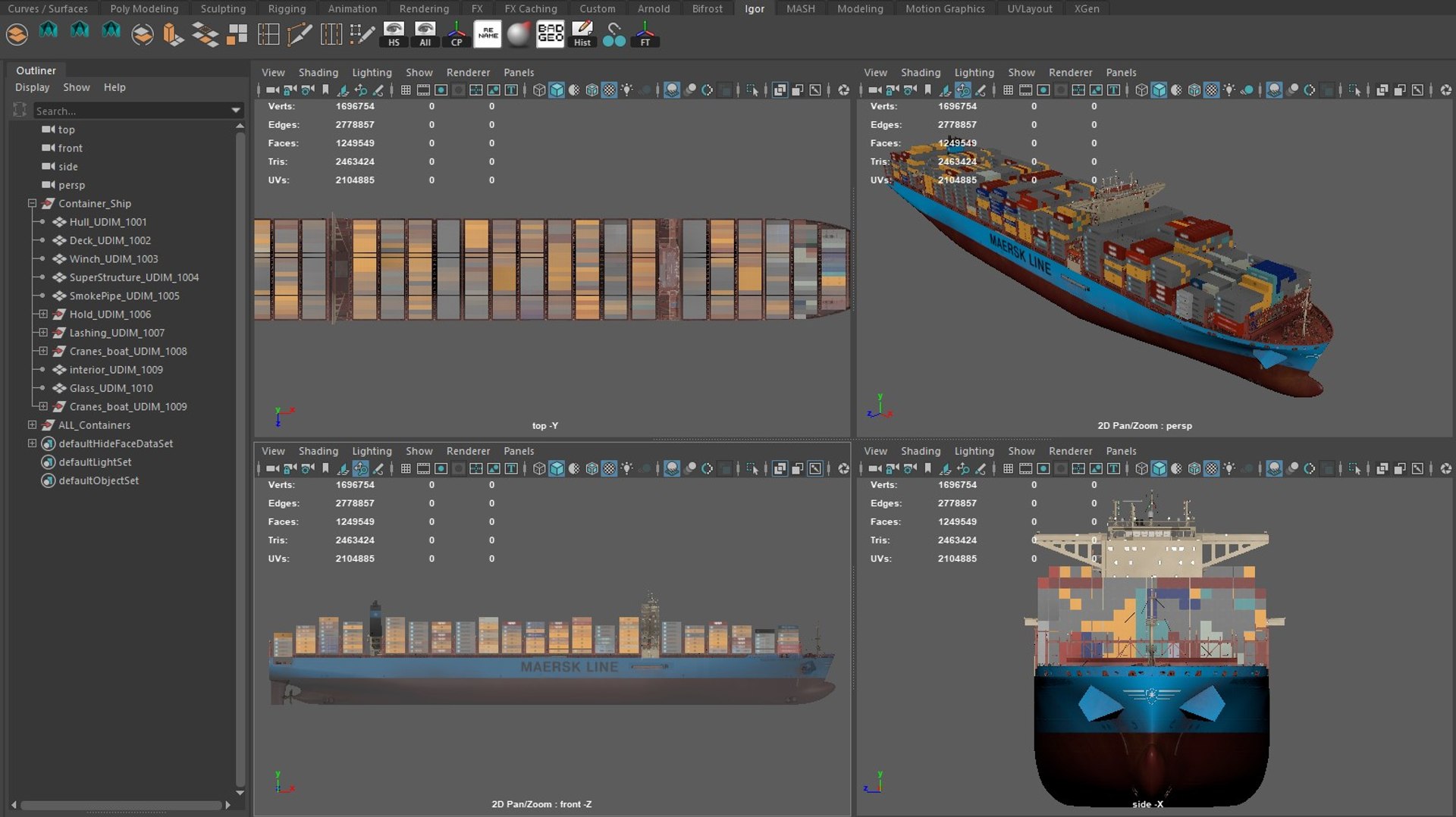
Task: Open the outliner search dropdown arrow
Action: [x=236, y=111]
